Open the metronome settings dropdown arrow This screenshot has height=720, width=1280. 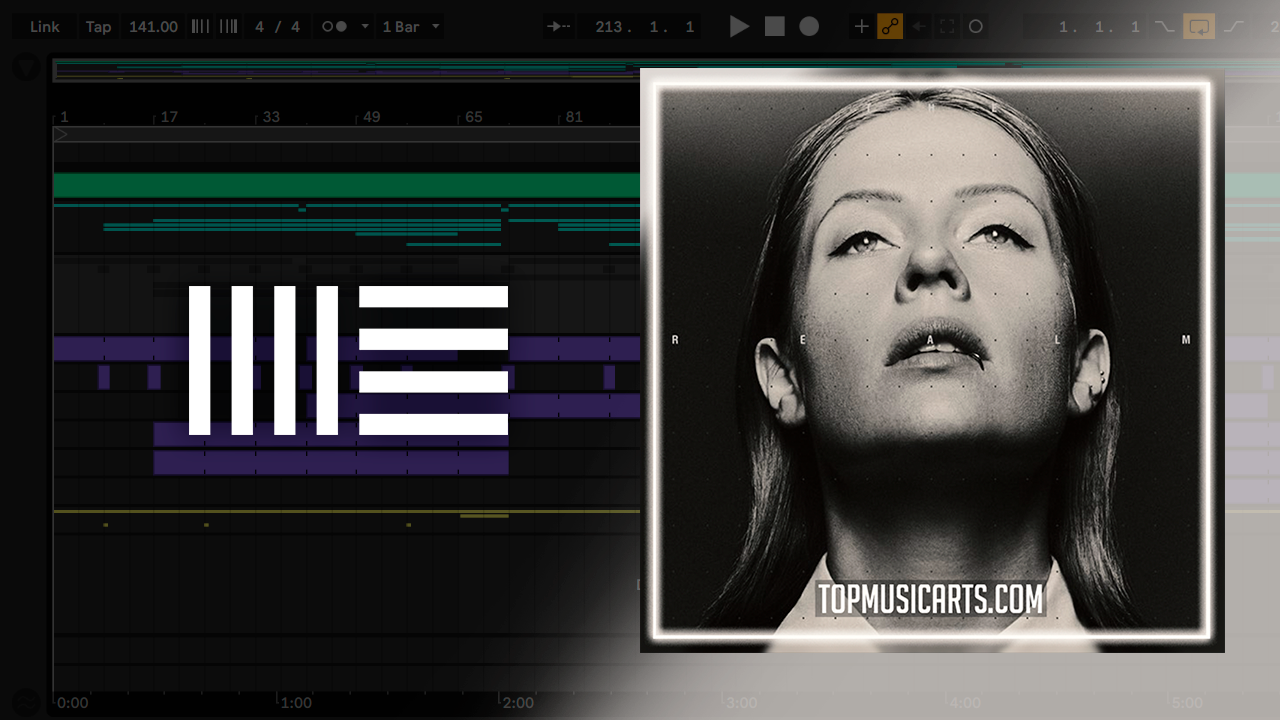(364, 27)
